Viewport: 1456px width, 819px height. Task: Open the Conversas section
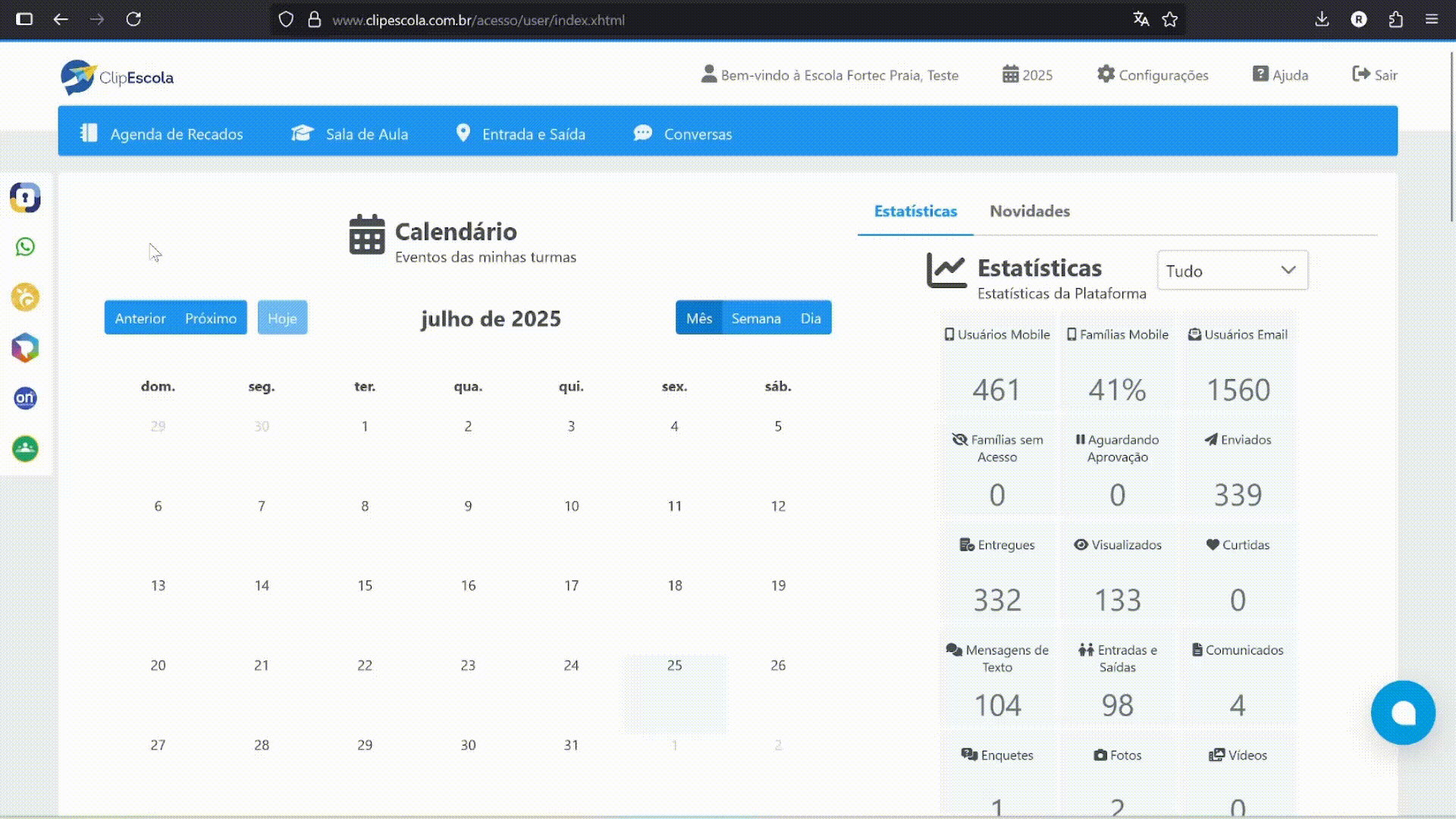(698, 133)
